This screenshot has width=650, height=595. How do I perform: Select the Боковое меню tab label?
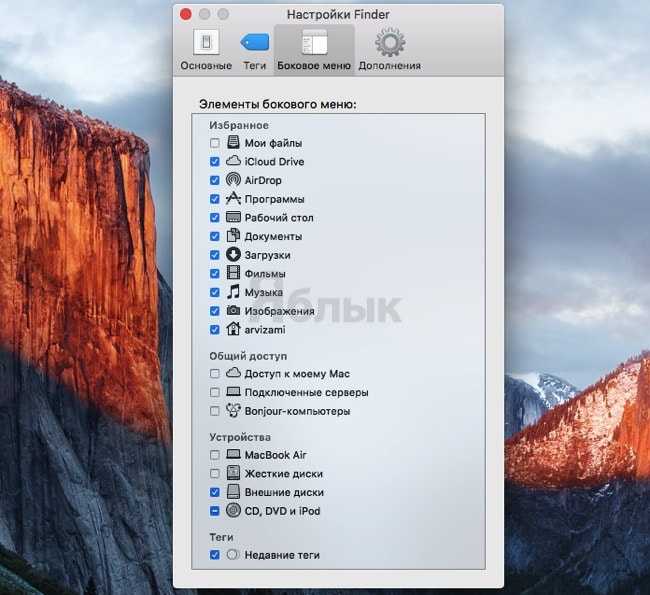pos(314,66)
